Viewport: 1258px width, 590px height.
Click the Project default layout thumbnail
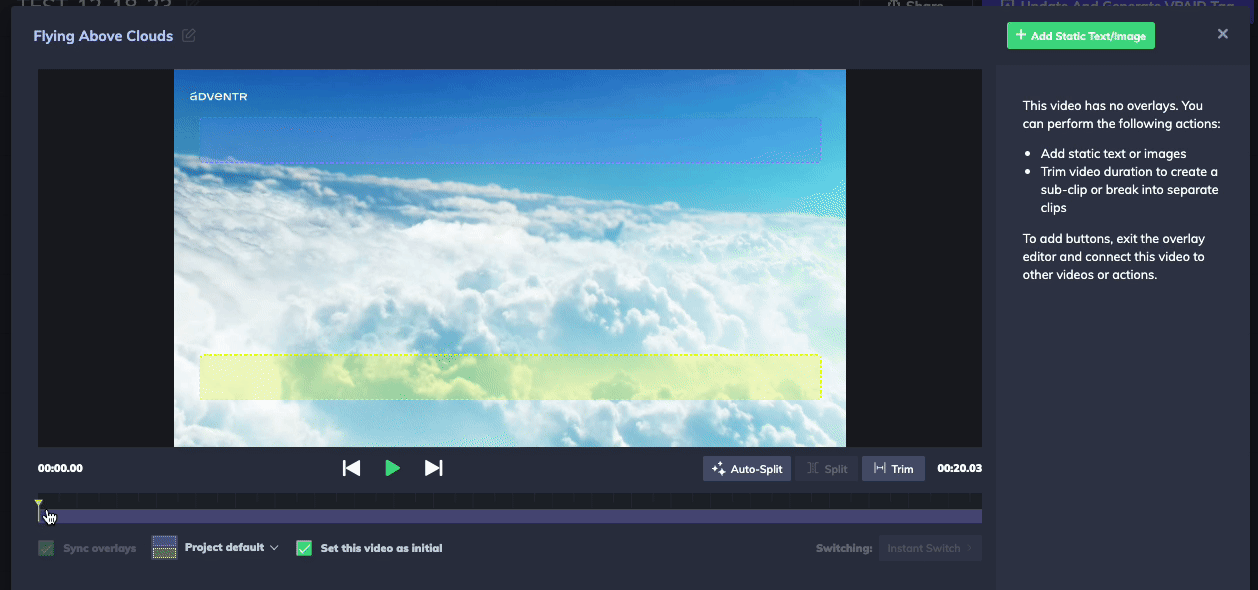(x=164, y=547)
